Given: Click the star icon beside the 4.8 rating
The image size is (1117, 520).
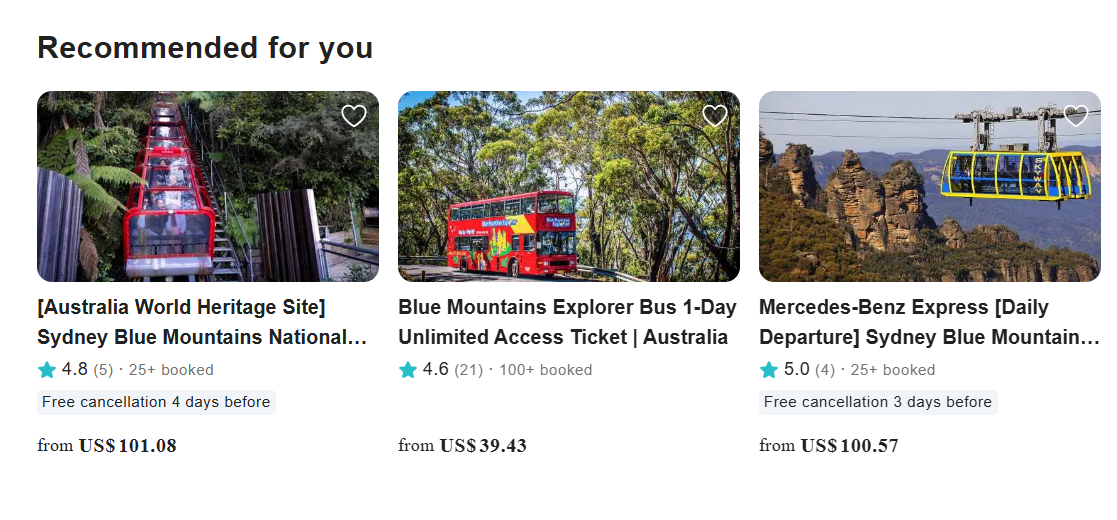Looking at the screenshot, I should 47,370.
